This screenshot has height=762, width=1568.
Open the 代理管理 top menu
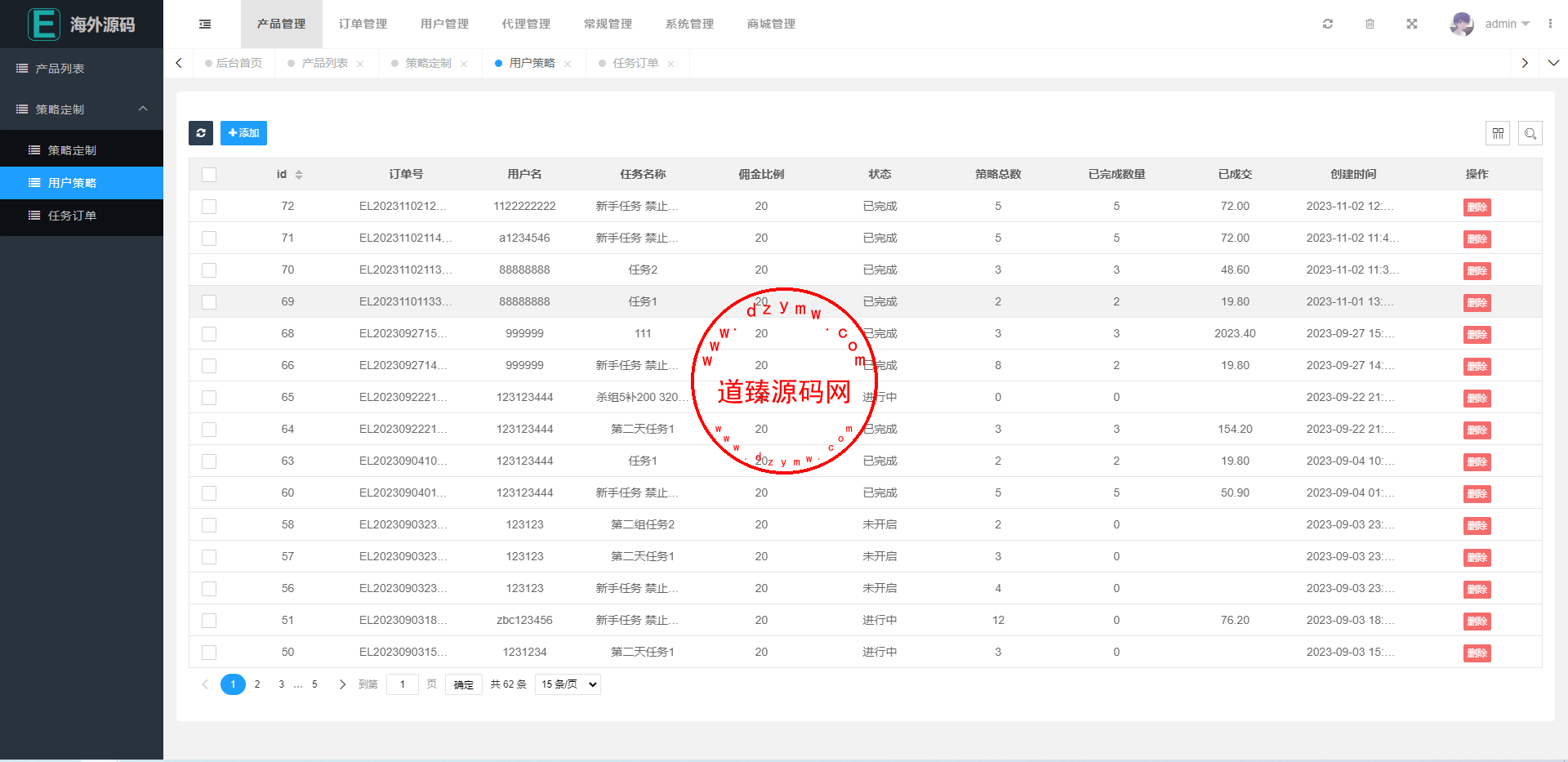(526, 24)
